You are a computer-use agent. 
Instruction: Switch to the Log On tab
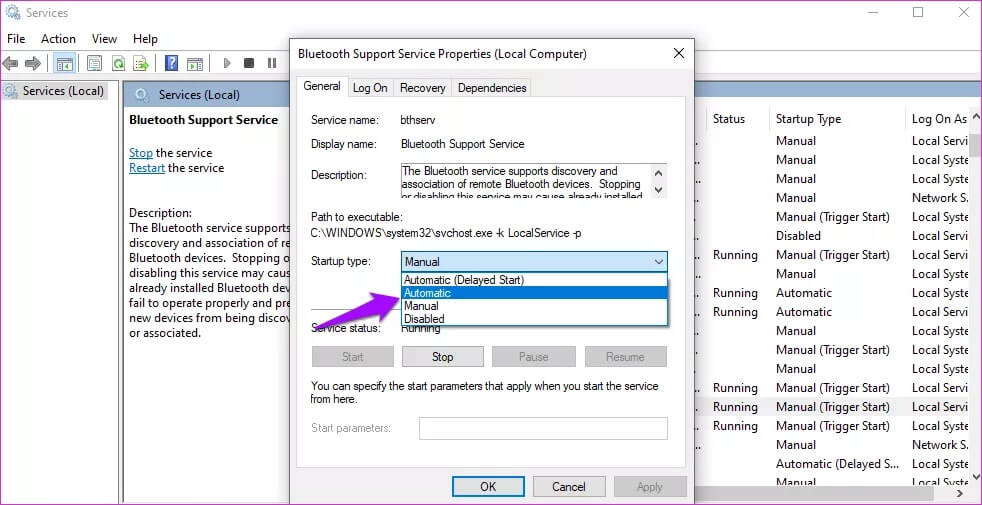[x=370, y=88]
